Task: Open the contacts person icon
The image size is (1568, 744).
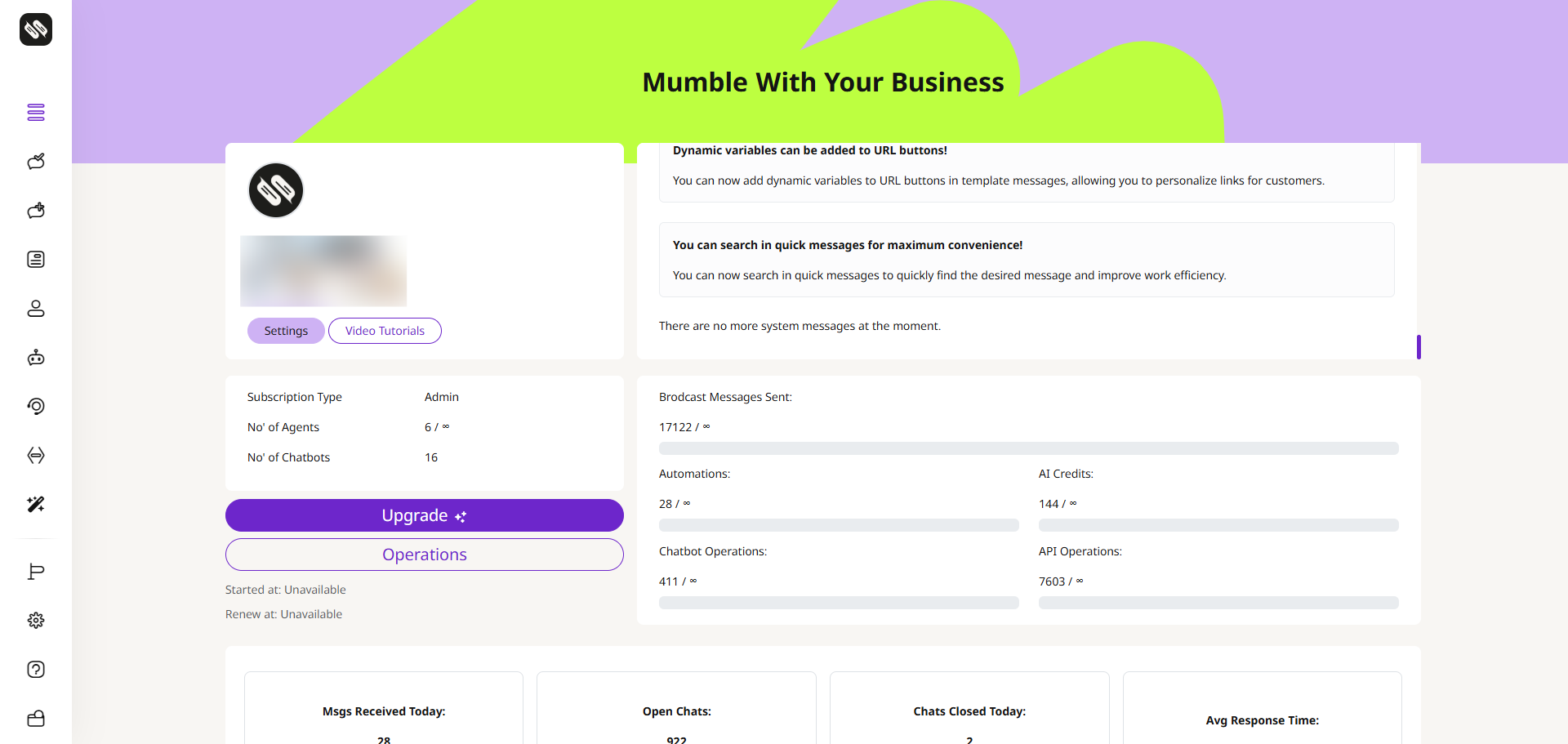Action: click(36, 309)
